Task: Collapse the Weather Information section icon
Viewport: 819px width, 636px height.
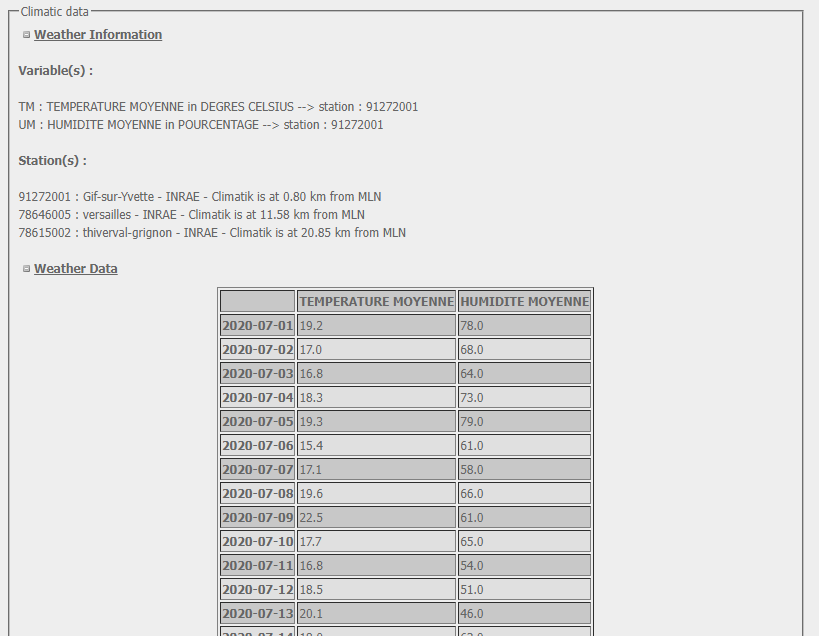Action: point(27,35)
